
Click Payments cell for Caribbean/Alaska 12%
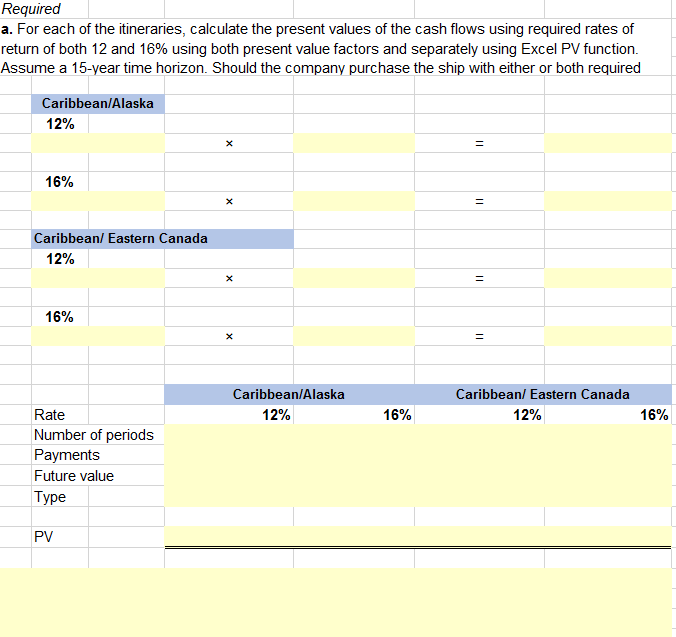point(229,455)
